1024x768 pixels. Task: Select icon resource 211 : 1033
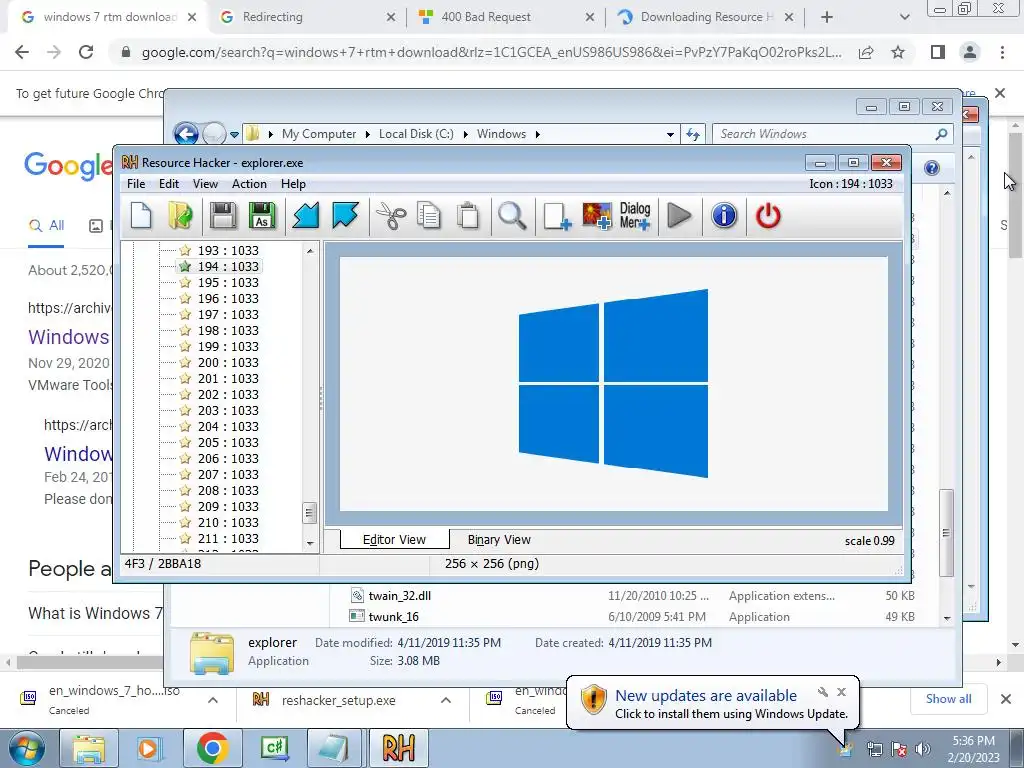tap(228, 538)
